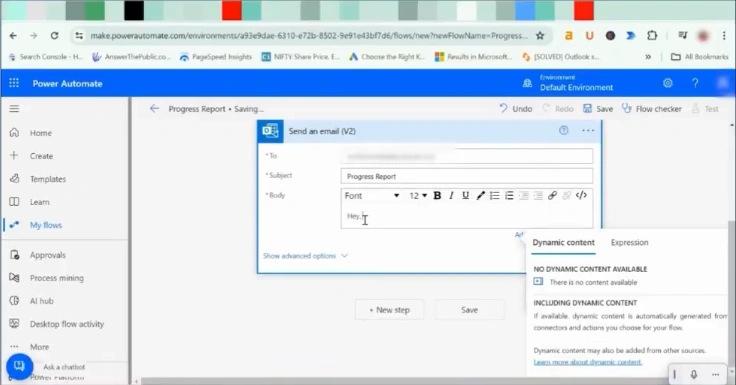Go back using the flow editor arrow
Viewport: 736px width, 385px height.
pos(154,109)
